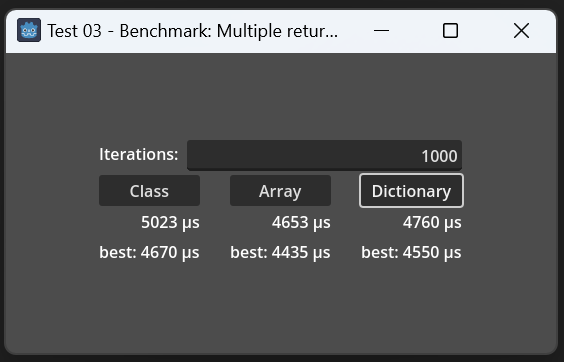This screenshot has width=564, height=362.
Task: Click the 'best: 4435 µs' label
Action: click(280, 253)
